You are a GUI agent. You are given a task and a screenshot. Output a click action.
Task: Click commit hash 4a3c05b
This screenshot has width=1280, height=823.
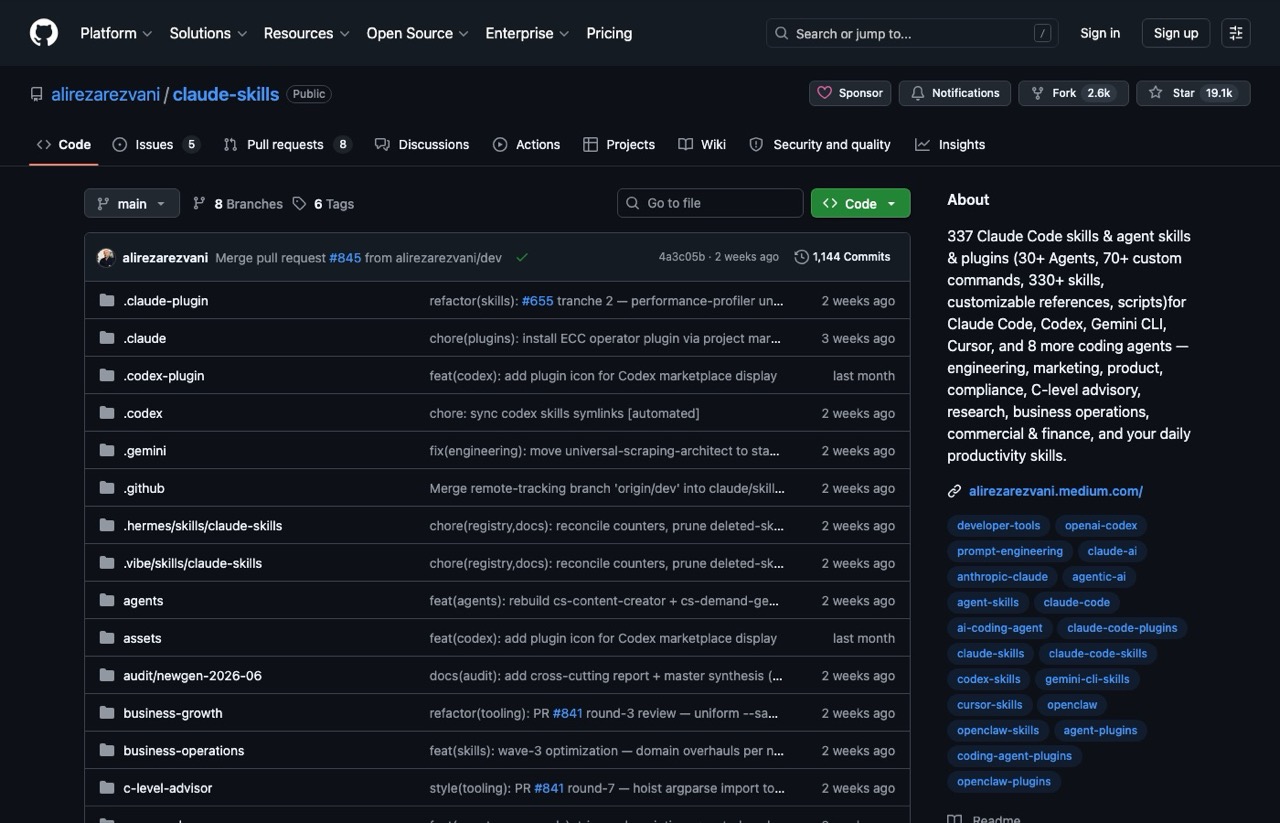point(682,257)
